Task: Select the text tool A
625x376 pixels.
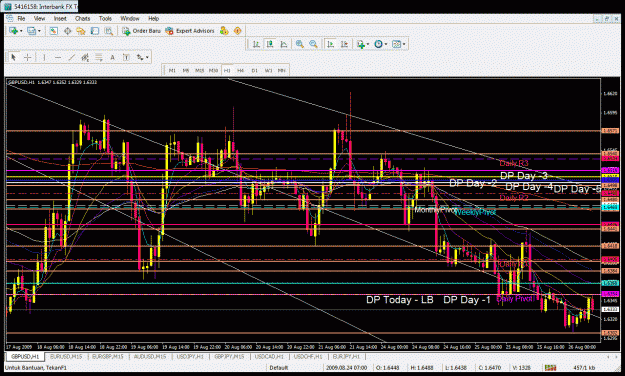Action: click(x=112, y=57)
